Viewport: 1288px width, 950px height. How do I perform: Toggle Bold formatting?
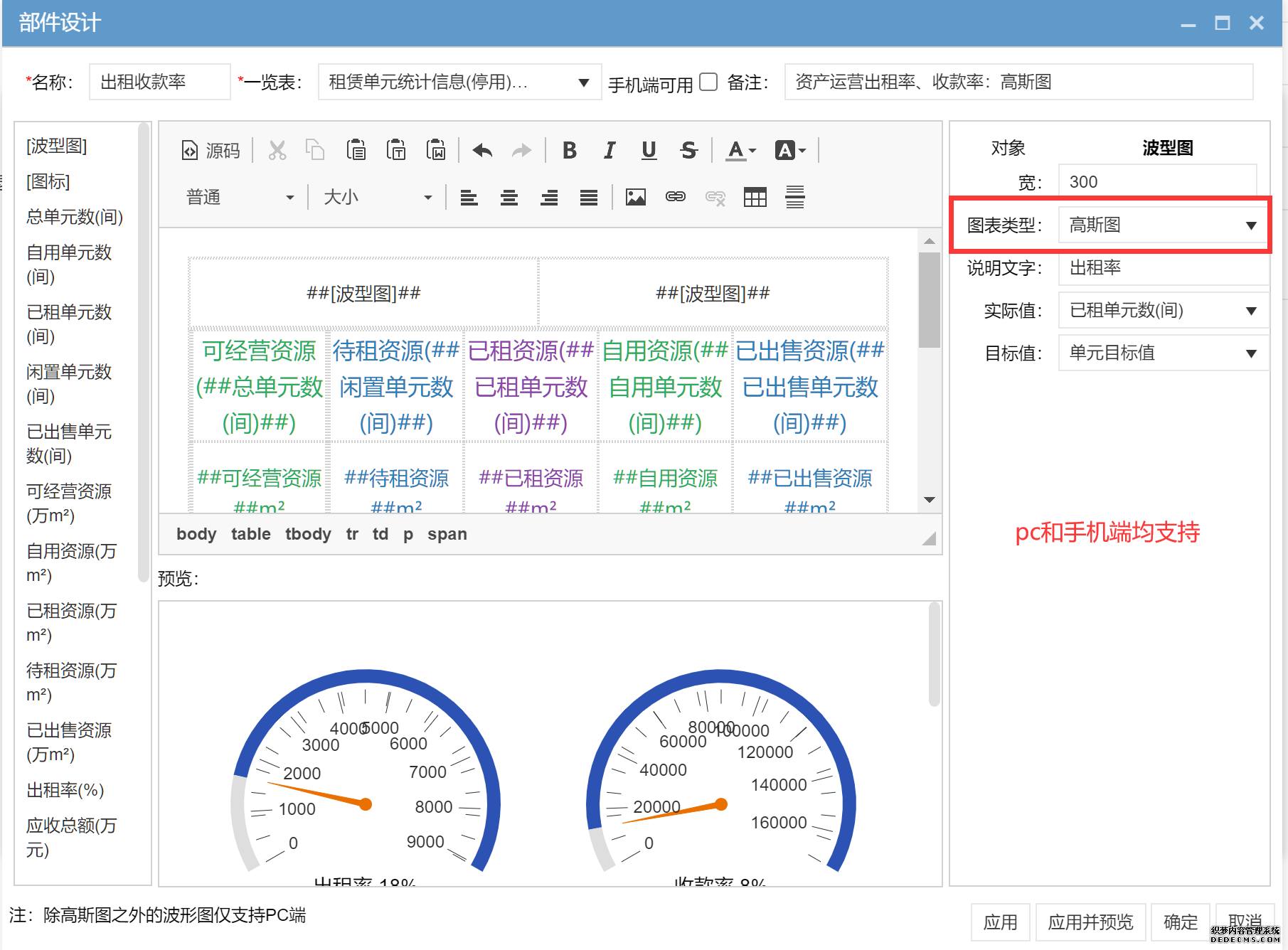pyautogui.click(x=570, y=151)
